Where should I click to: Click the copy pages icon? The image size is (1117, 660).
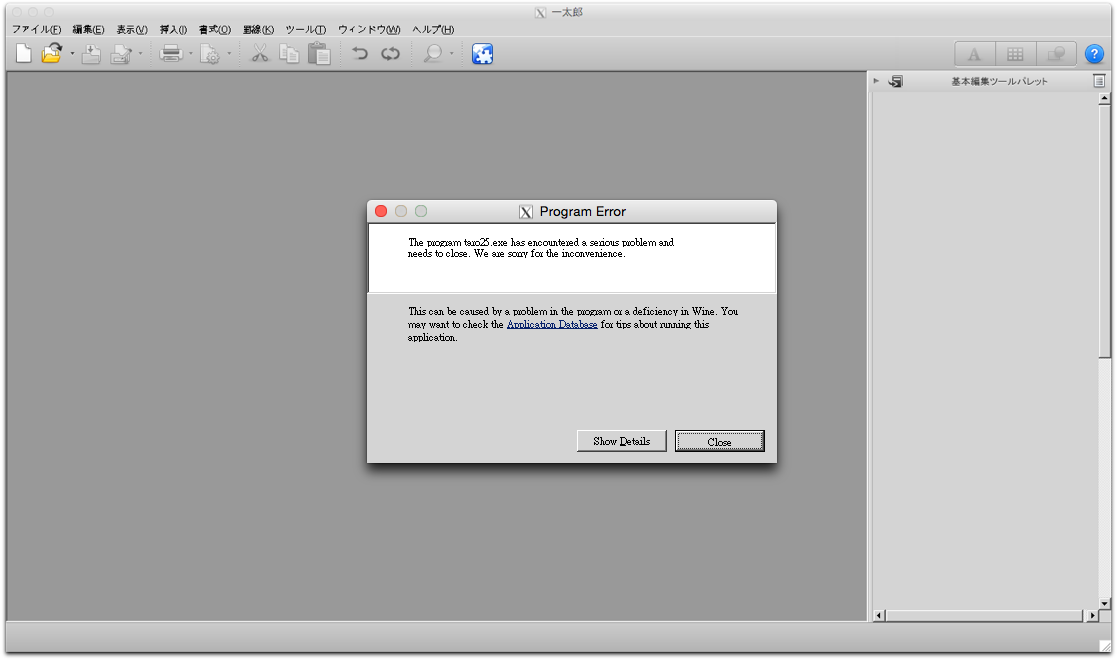coord(289,53)
